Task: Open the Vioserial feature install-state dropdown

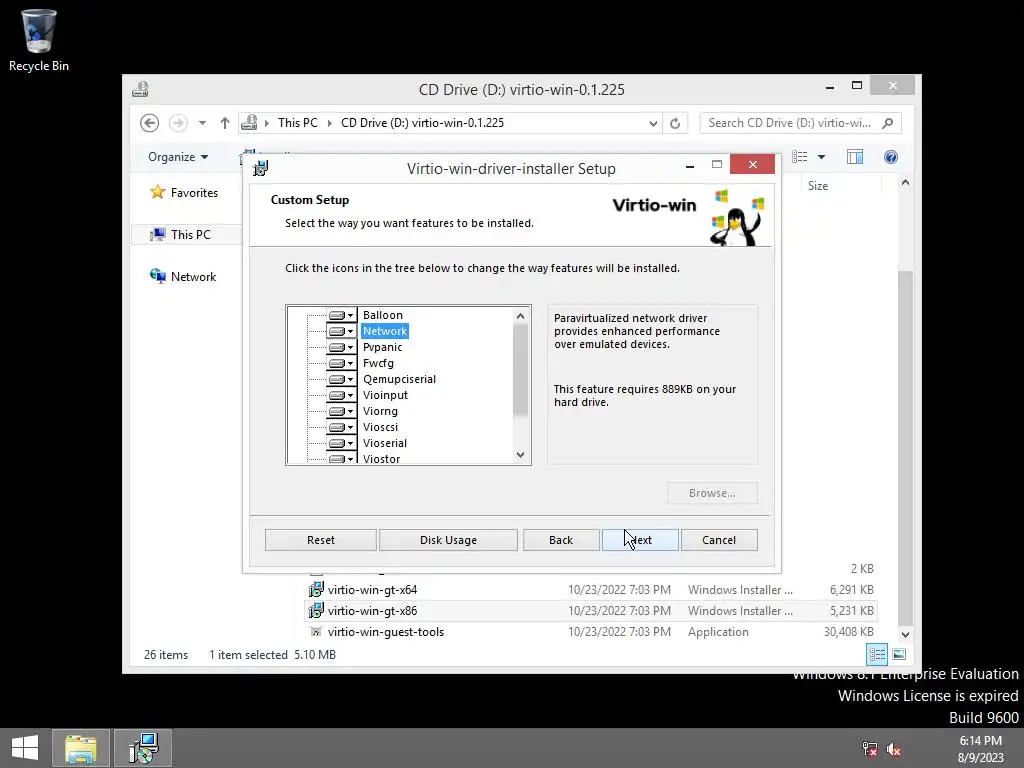Action: point(342,443)
